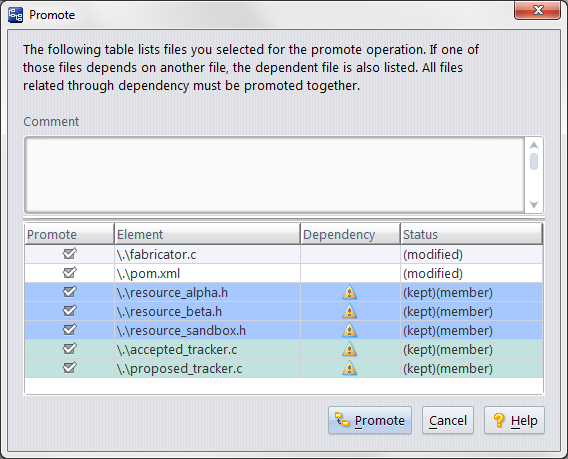Open Help with the question mark button
568x459 pixels.
click(514, 420)
